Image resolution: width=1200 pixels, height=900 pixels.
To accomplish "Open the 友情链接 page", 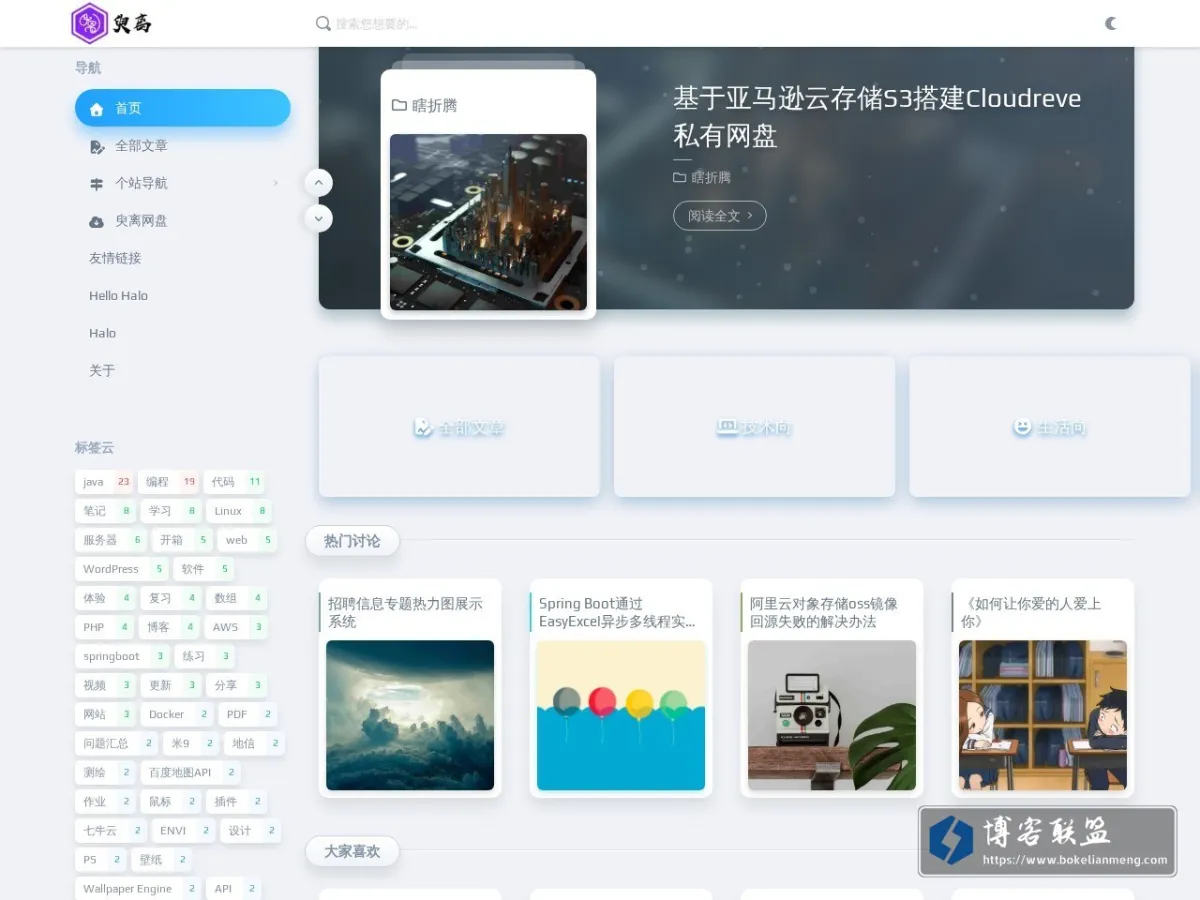I will pyautogui.click(x=115, y=258).
